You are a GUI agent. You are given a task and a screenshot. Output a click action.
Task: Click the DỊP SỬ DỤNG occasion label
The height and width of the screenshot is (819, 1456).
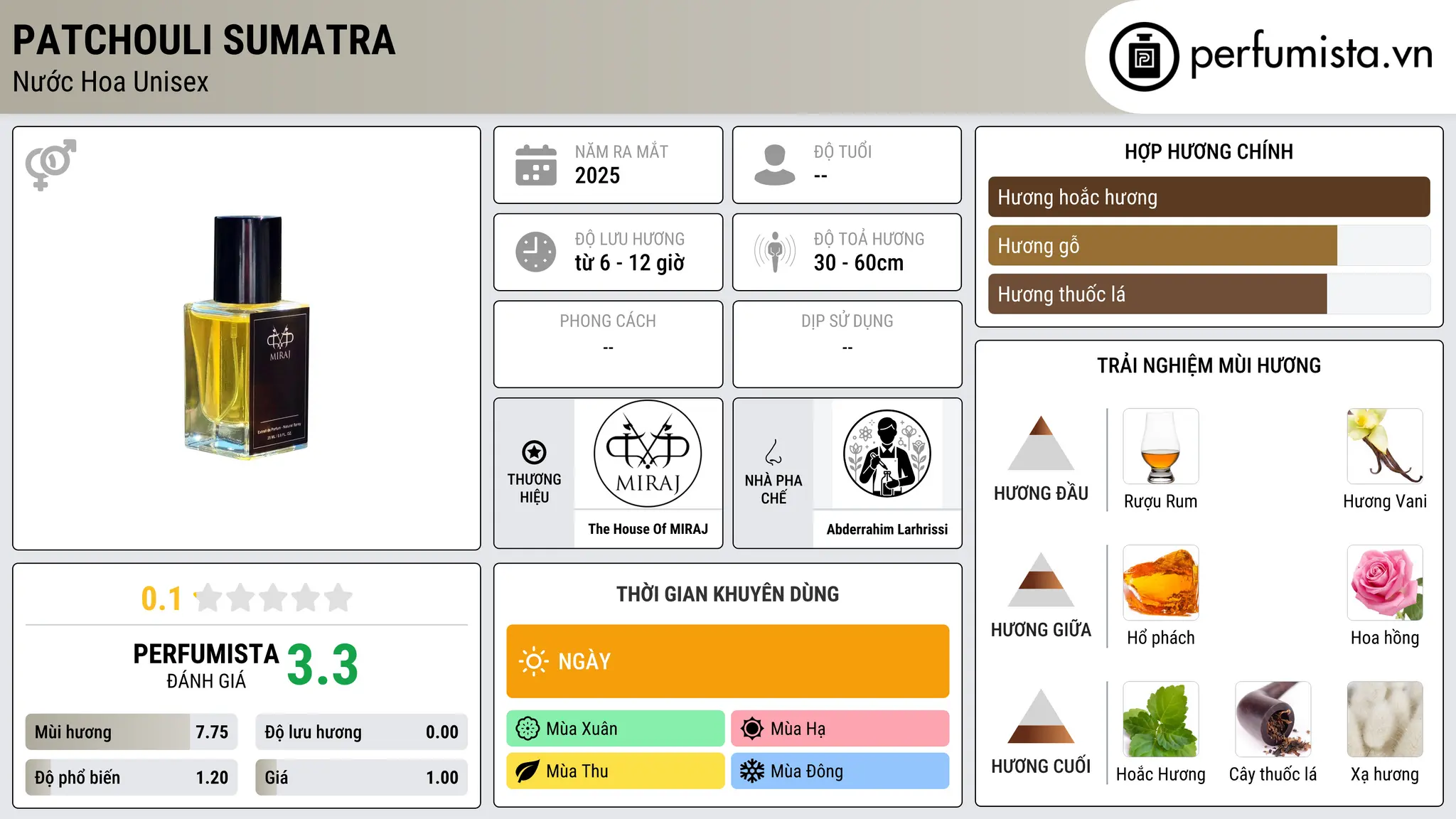847,321
